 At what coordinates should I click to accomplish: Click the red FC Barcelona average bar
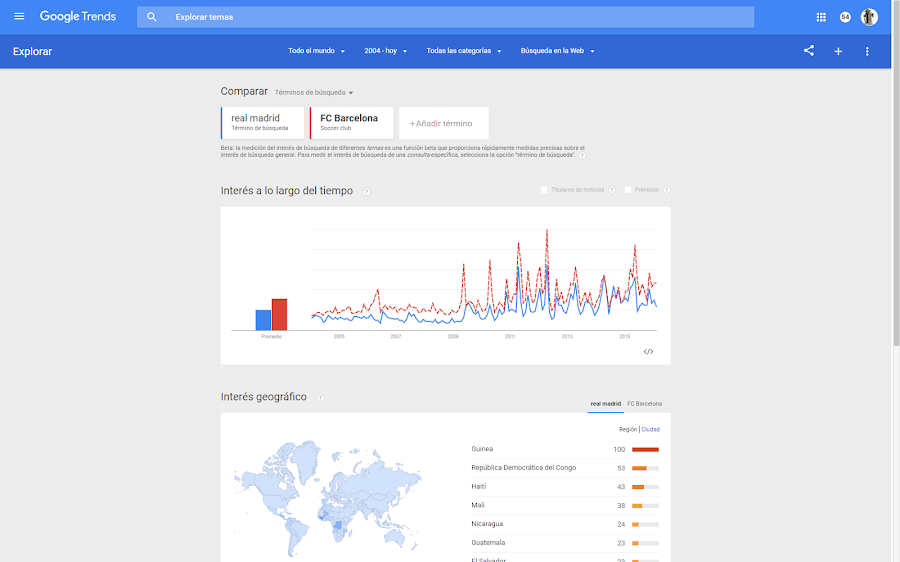(x=279, y=314)
